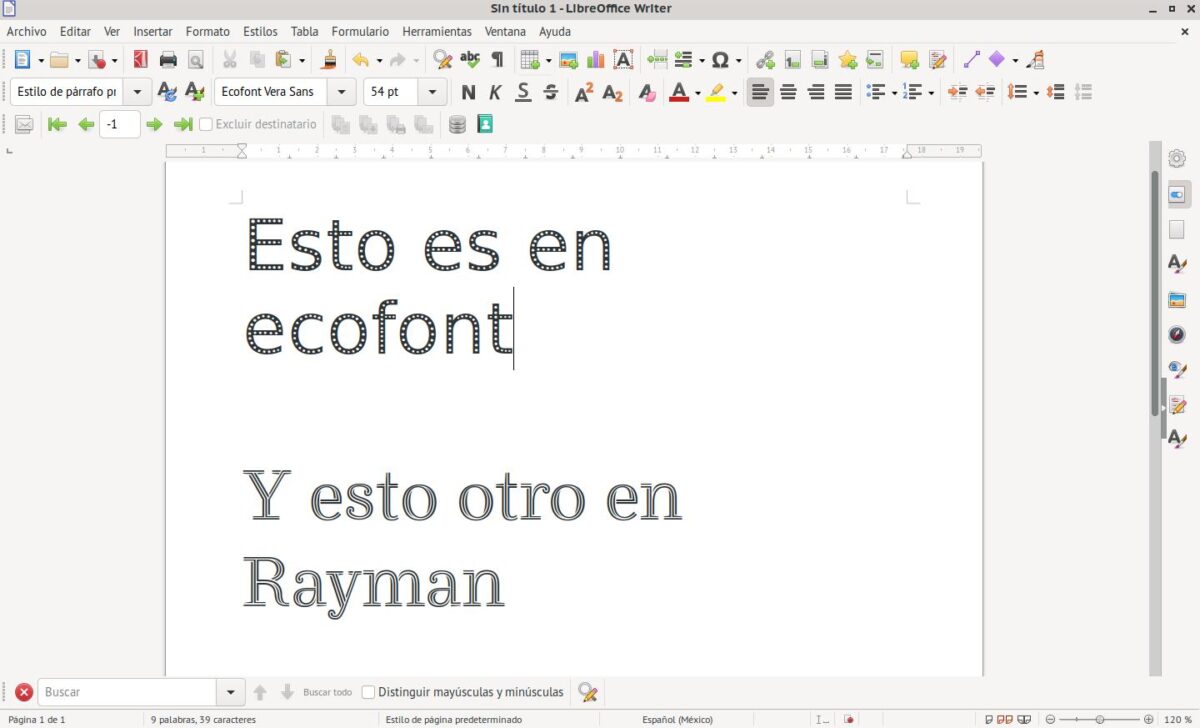The image size is (1200, 728).
Task: Open the Navigator compass icon in sidebar
Action: tap(1177, 334)
